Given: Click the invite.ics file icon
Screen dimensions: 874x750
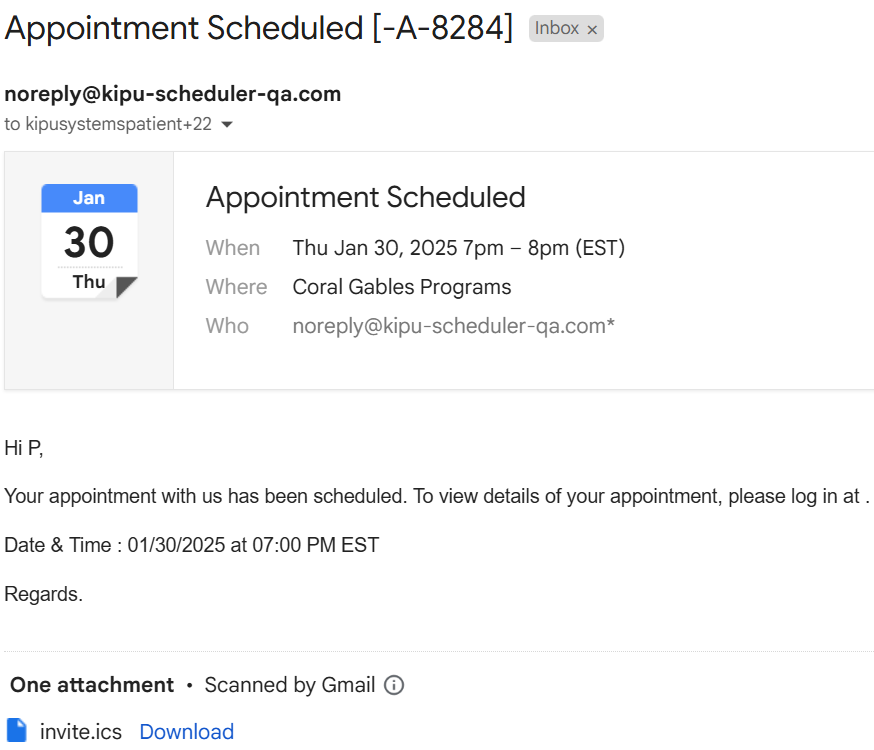Looking at the screenshot, I should 17,731.
